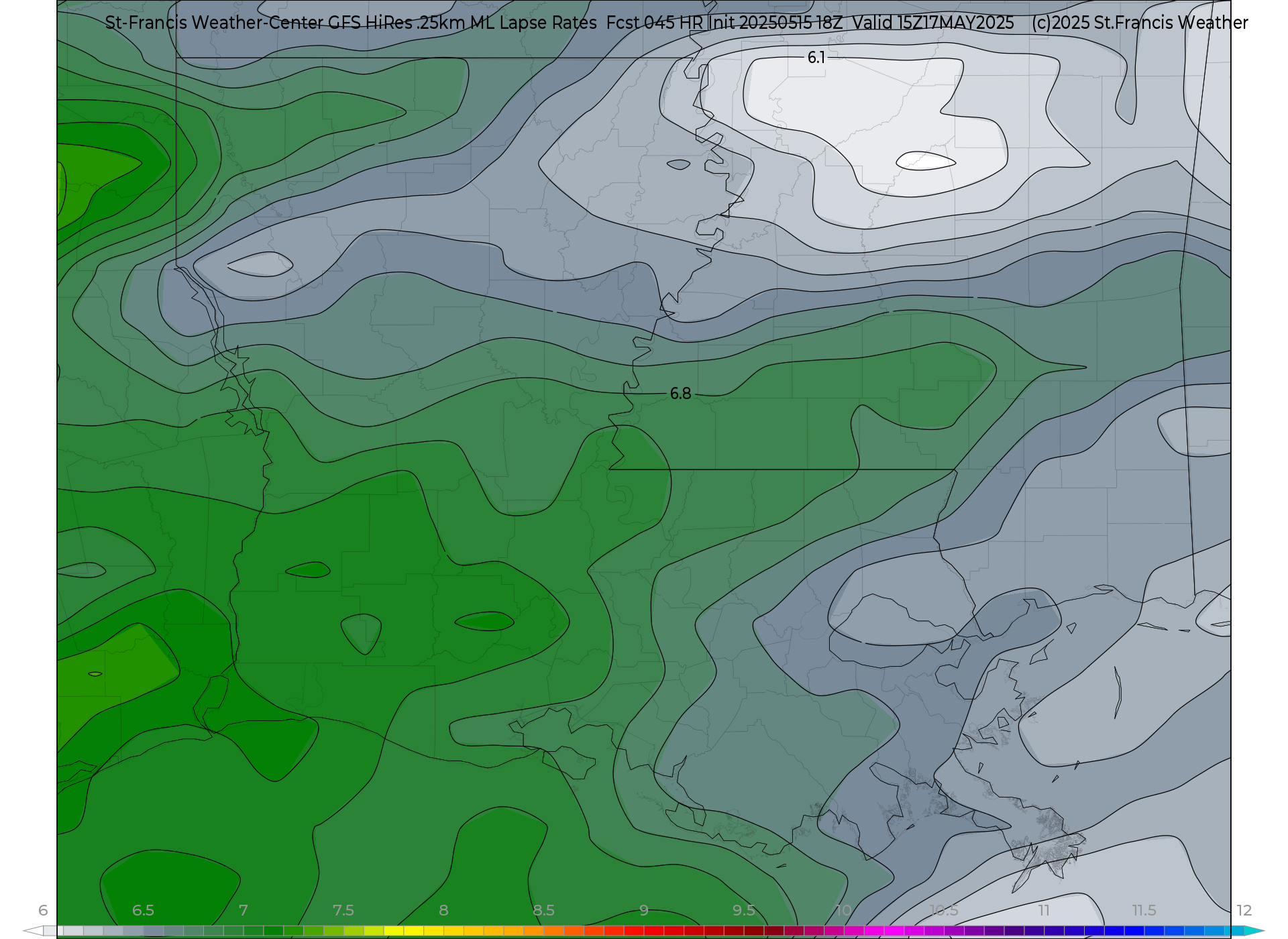The image size is (1288, 939).
Task: Click 'Fcst 045 HR' in the title
Action: click(x=655, y=23)
